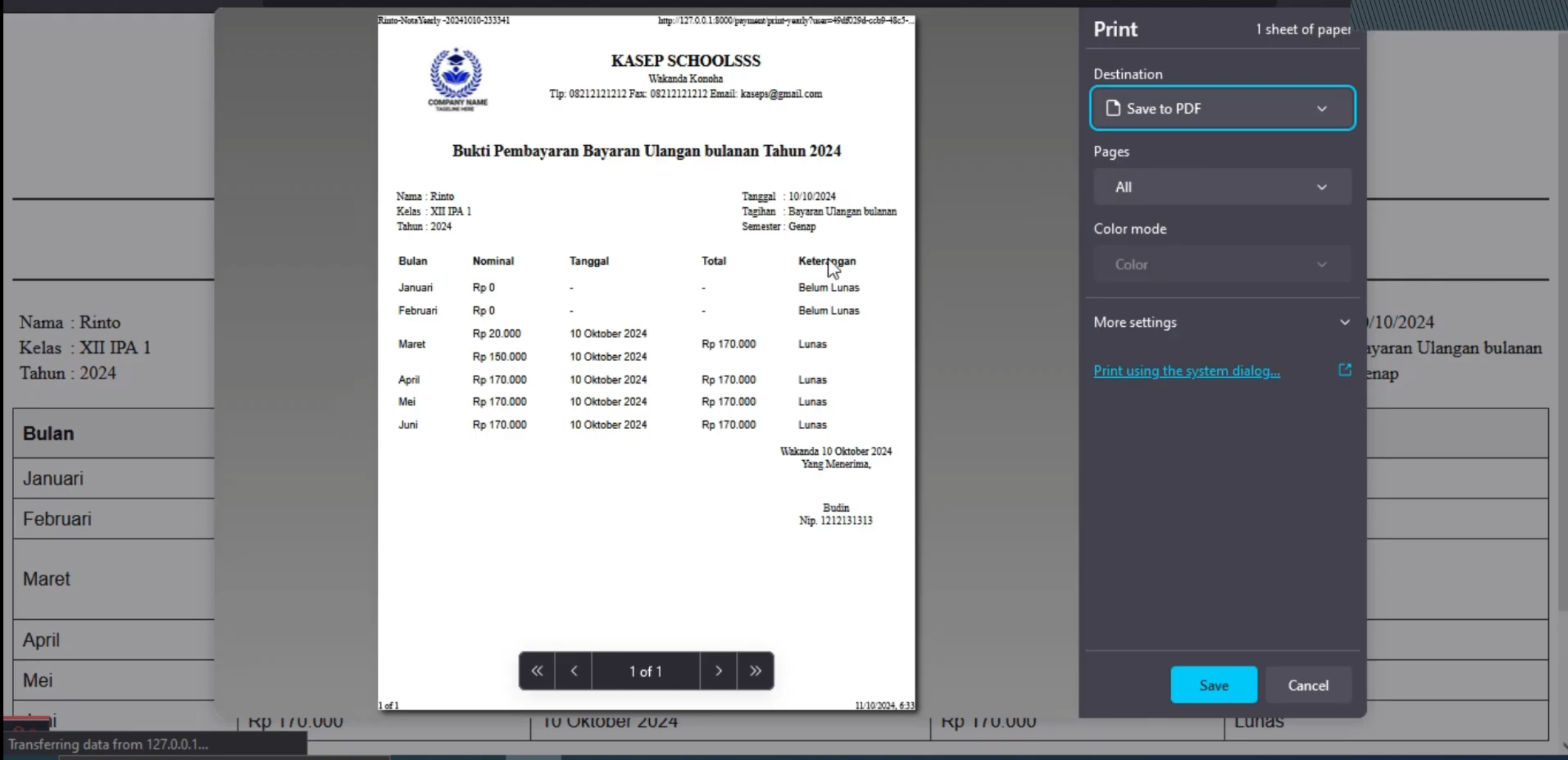Open the Color mode dropdown

[1222, 264]
